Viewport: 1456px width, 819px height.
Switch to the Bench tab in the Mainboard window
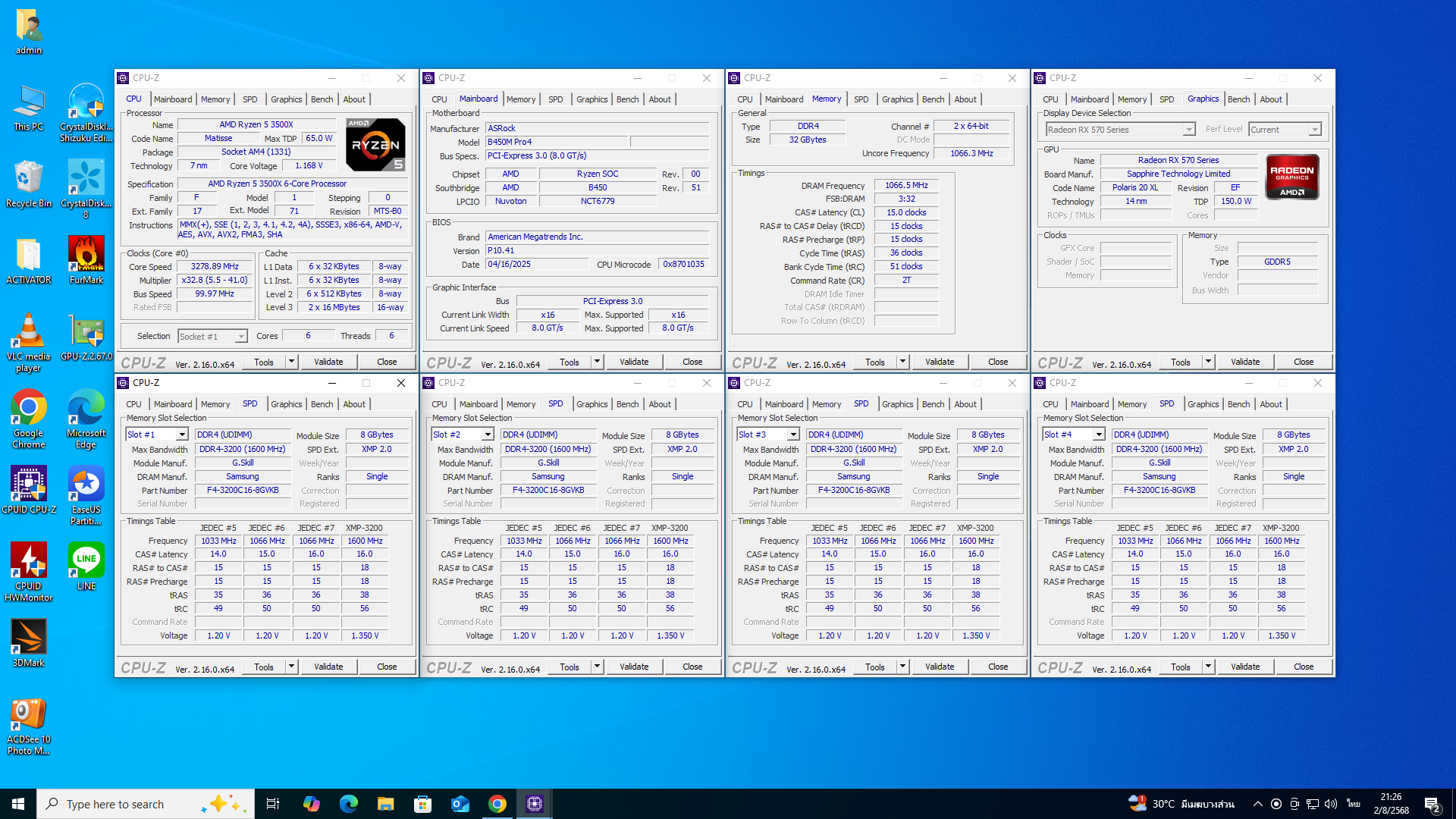tap(627, 99)
